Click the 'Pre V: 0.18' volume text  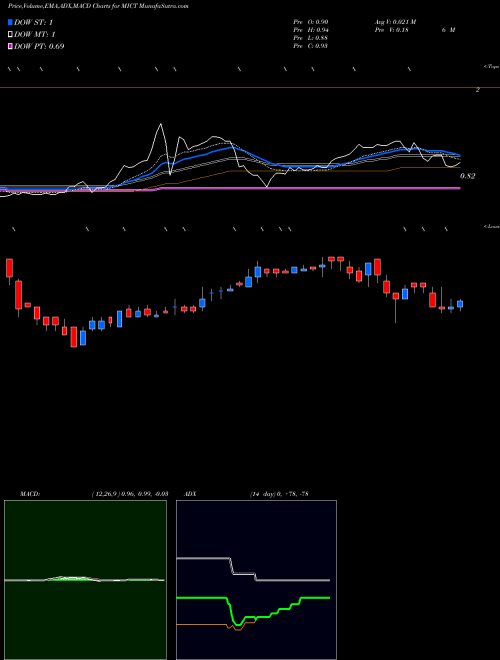tap(391, 30)
